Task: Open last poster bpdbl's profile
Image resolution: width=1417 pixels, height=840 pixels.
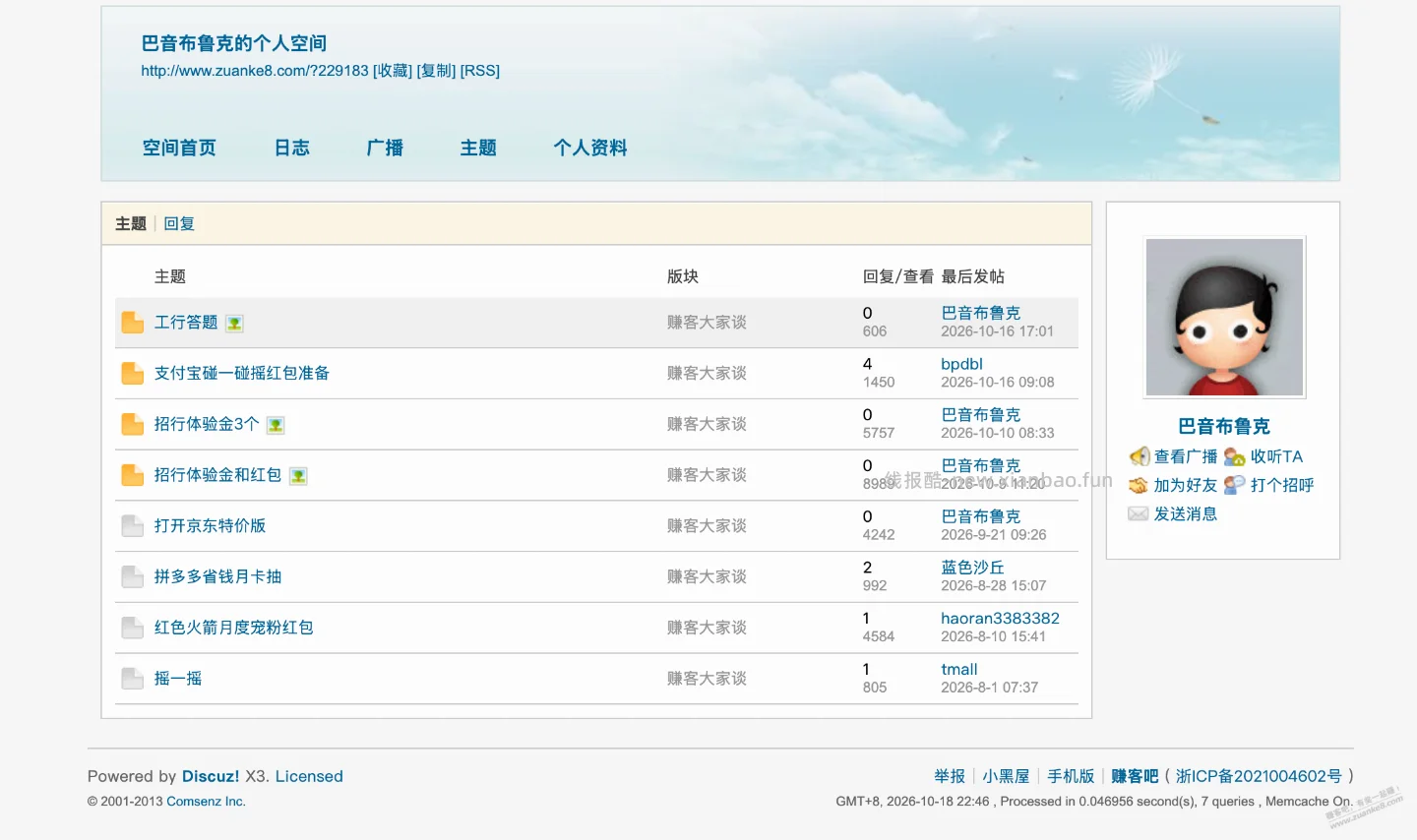Action: (x=961, y=364)
